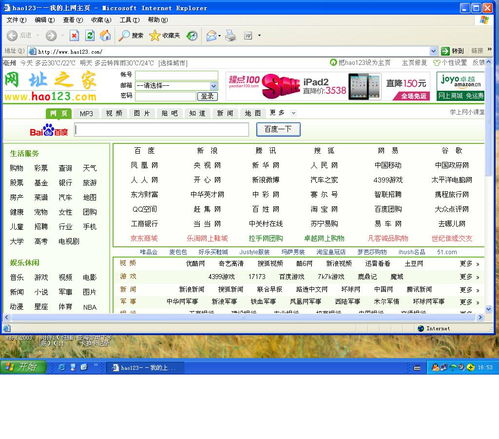Click the Back arrow in IE toolbar

(12, 35)
